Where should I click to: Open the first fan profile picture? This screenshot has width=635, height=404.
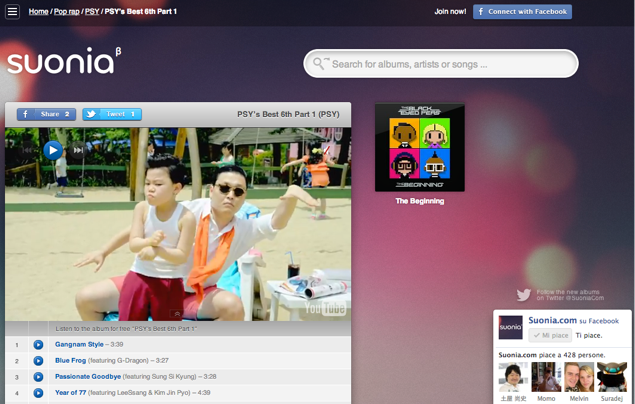pos(513,377)
